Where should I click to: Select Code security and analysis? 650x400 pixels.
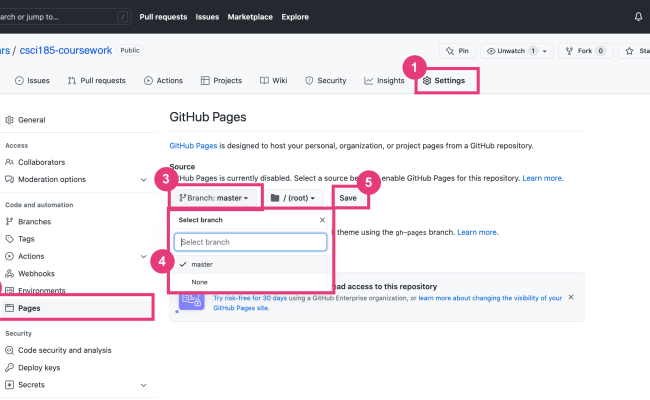tap(65, 350)
